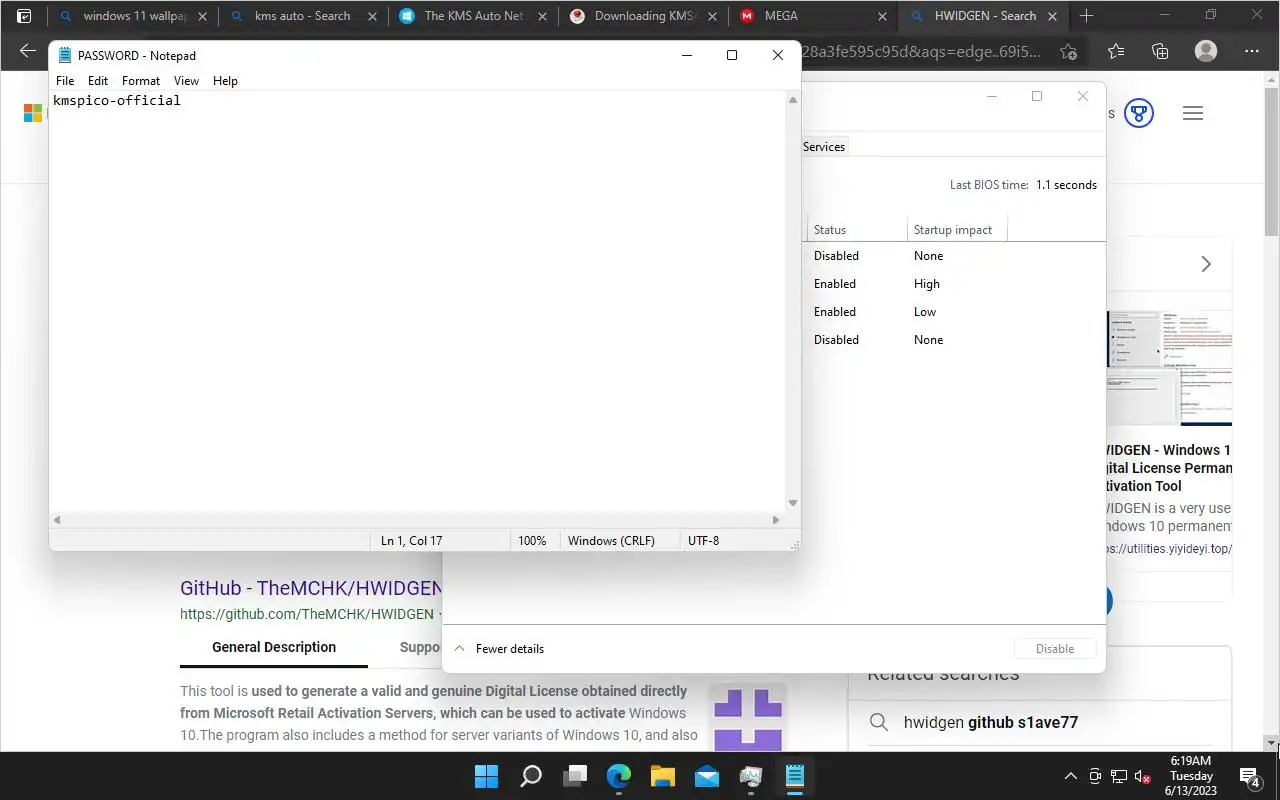The height and width of the screenshot is (800, 1280).
Task: Open Microsoft Rewards medal icon
Action: coord(1139,113)
